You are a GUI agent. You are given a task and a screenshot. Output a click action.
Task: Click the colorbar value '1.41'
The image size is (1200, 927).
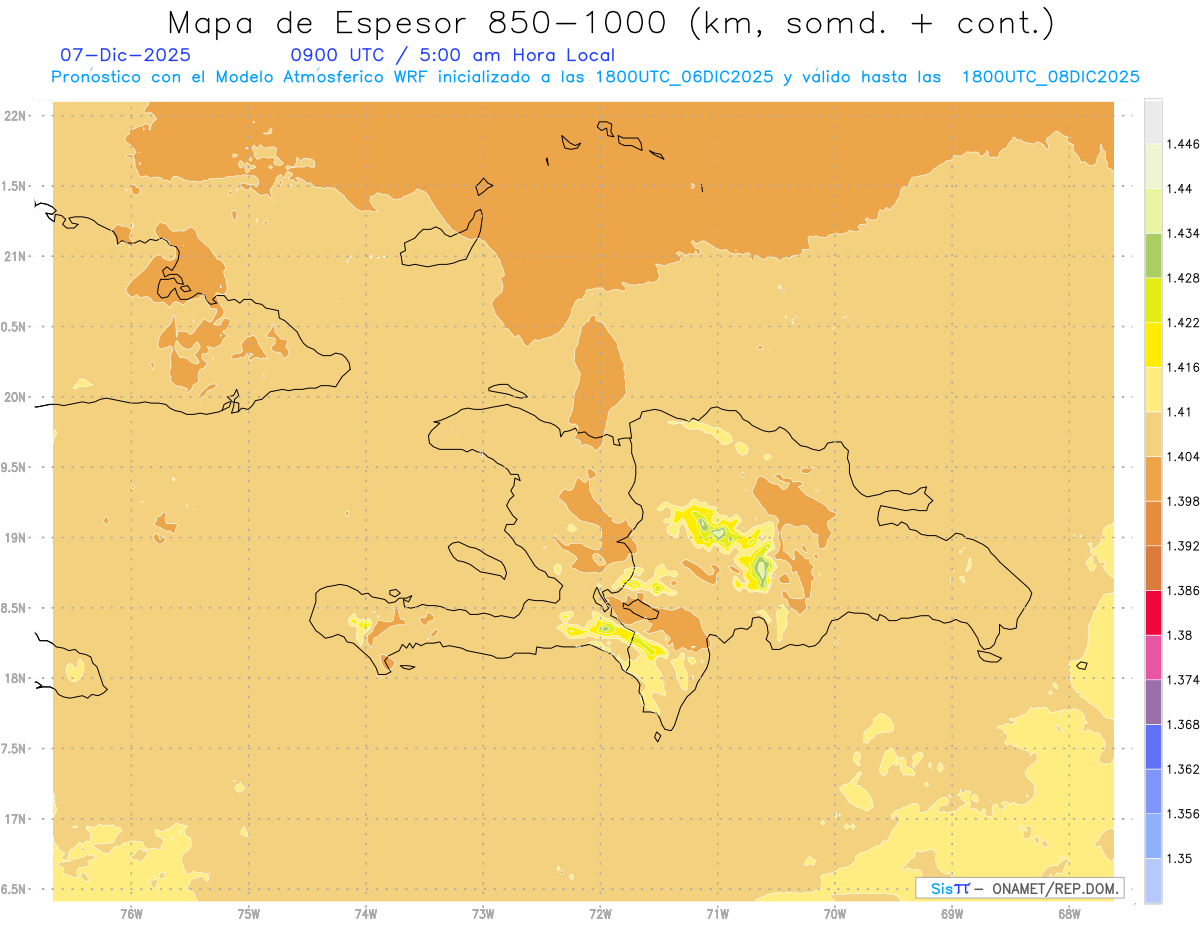coord(1180,411)
